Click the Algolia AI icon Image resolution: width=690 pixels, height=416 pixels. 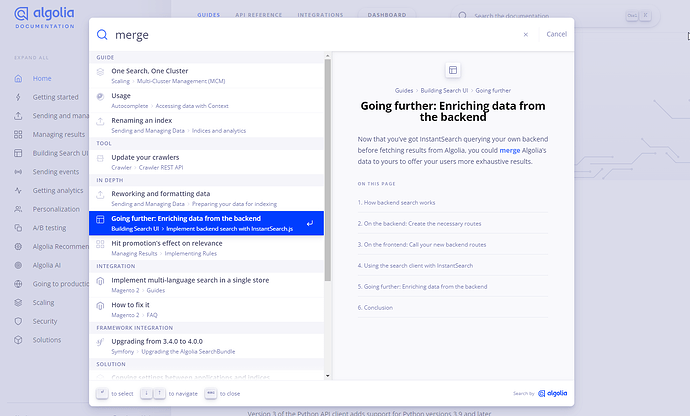coord(18,265)
